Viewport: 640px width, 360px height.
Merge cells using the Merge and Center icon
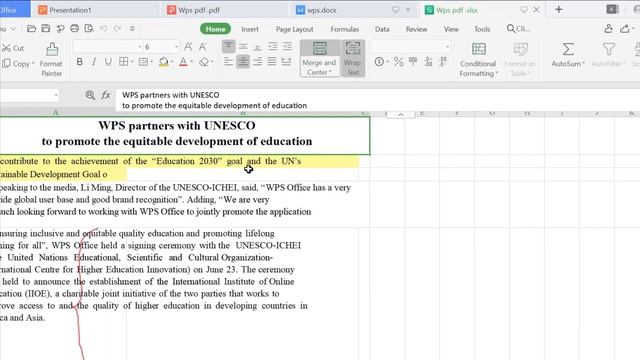320,49
